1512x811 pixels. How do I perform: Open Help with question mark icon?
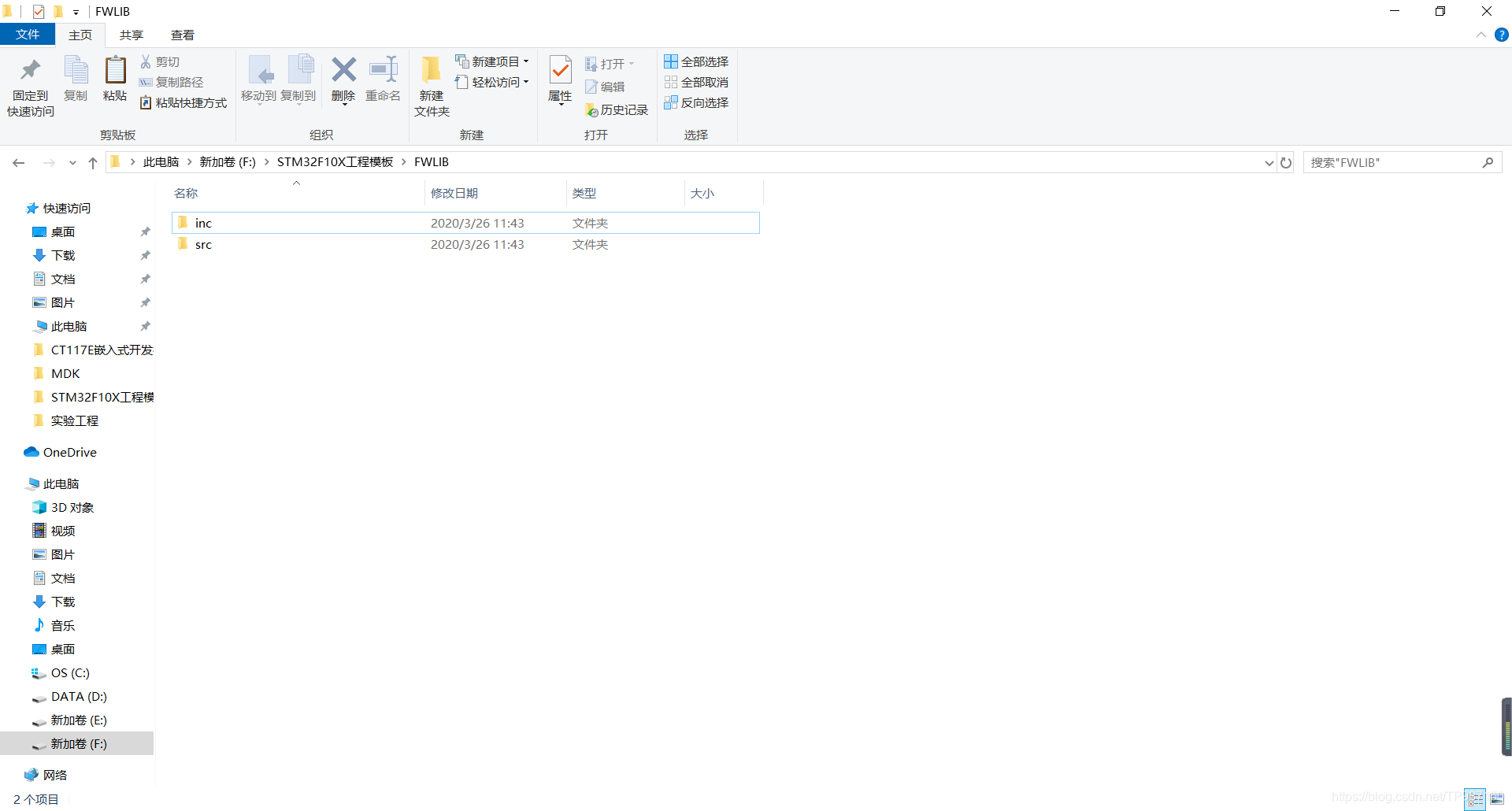(1502, 35)
